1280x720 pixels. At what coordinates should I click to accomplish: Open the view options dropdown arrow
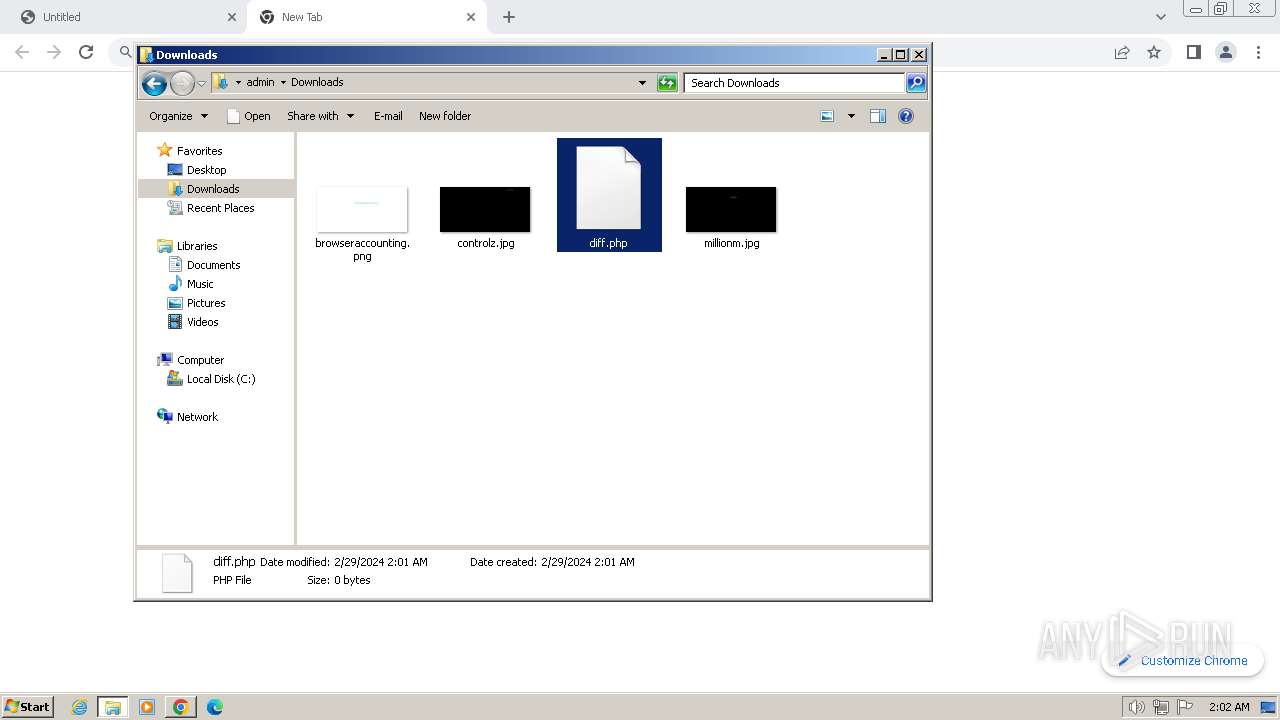[851, 116]
